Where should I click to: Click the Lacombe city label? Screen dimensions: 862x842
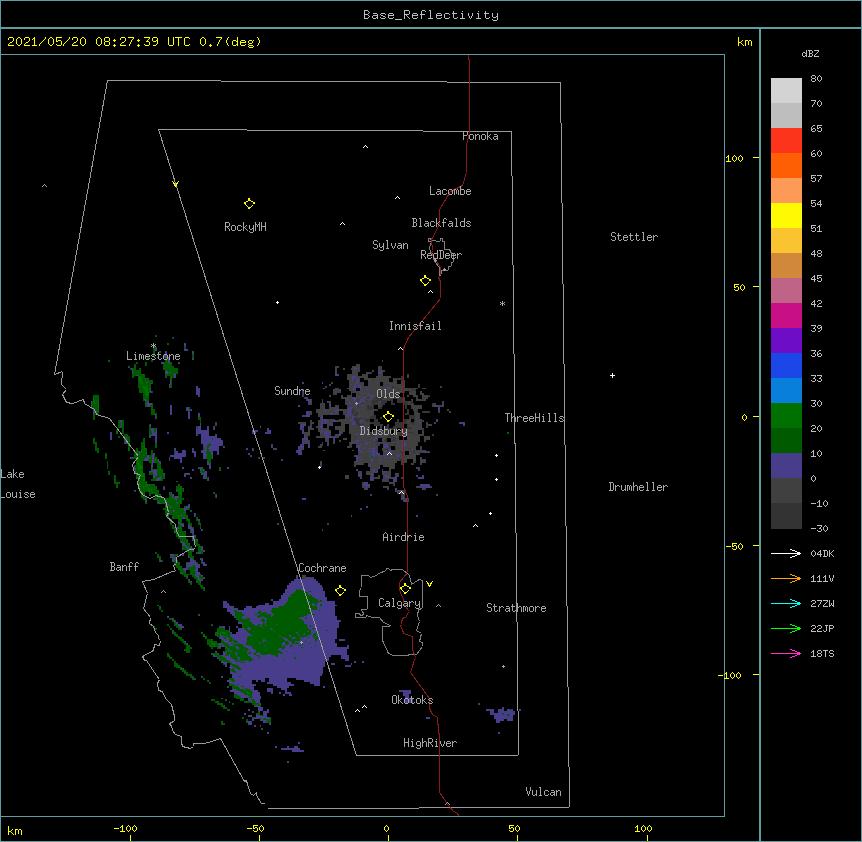(450, 191)
